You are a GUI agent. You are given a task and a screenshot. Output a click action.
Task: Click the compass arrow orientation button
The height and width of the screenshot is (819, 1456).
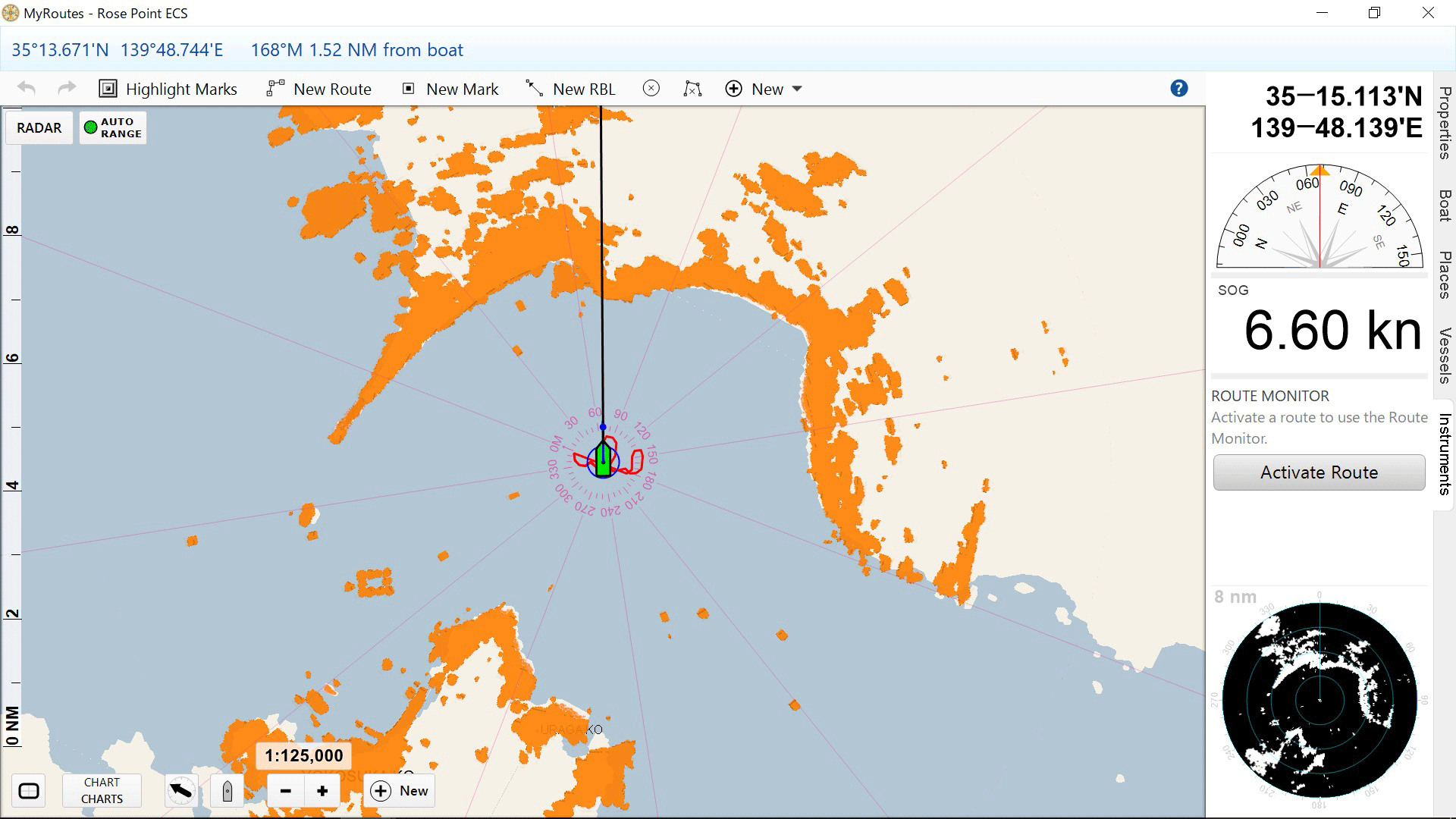point(181,792)
